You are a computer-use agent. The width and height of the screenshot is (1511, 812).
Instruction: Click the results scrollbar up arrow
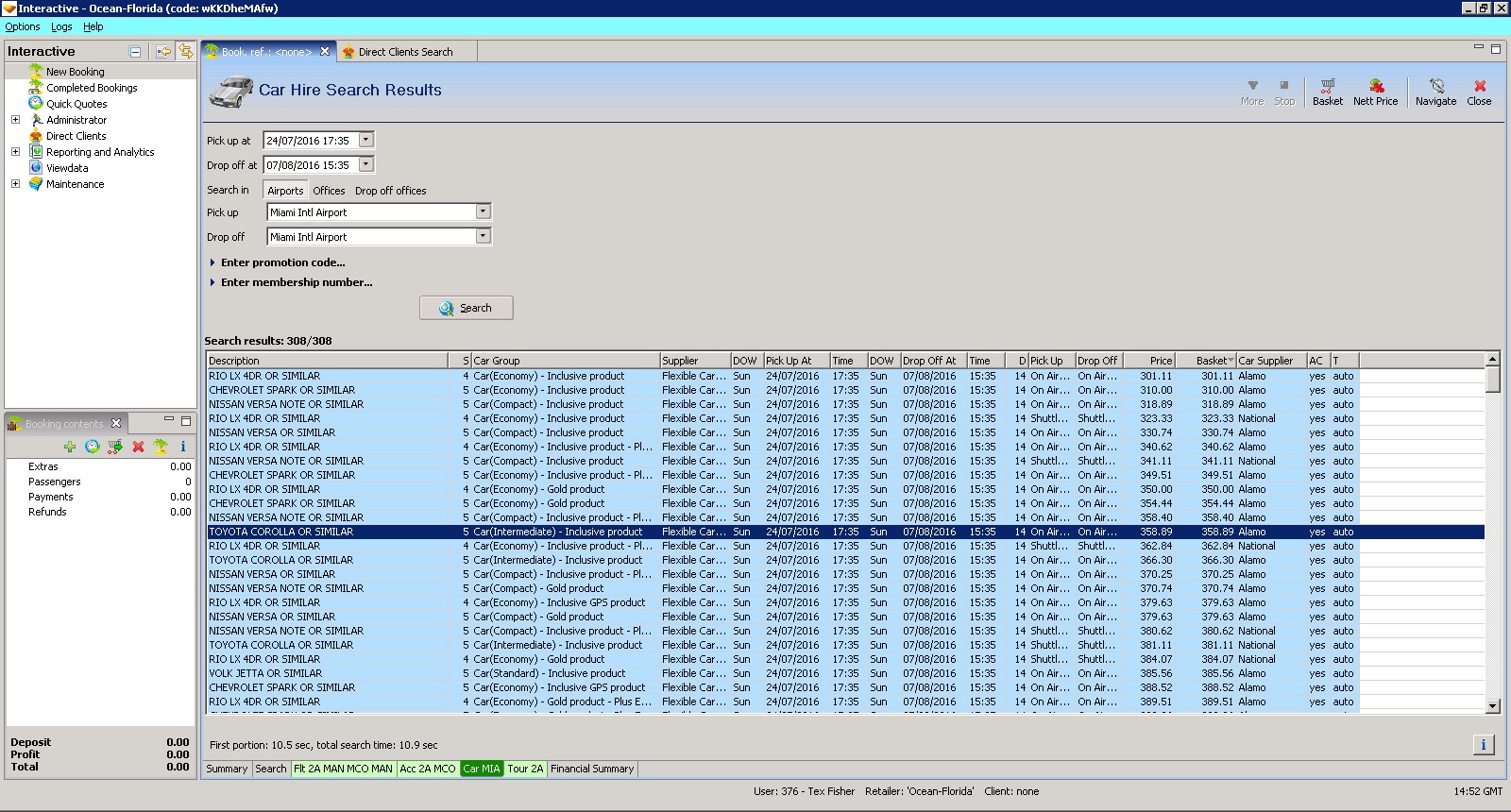(1492, 359)
